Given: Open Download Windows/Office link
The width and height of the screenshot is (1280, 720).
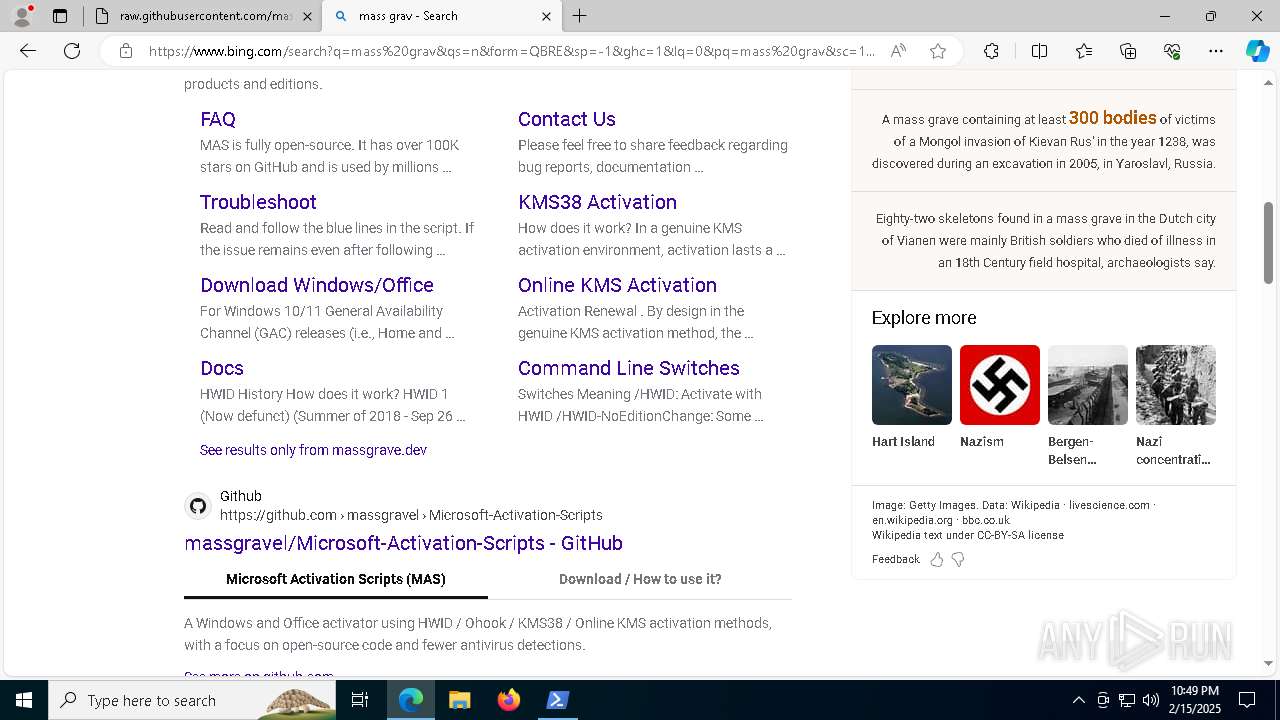Looking at the screenshot, I should (x=317, y=285).
